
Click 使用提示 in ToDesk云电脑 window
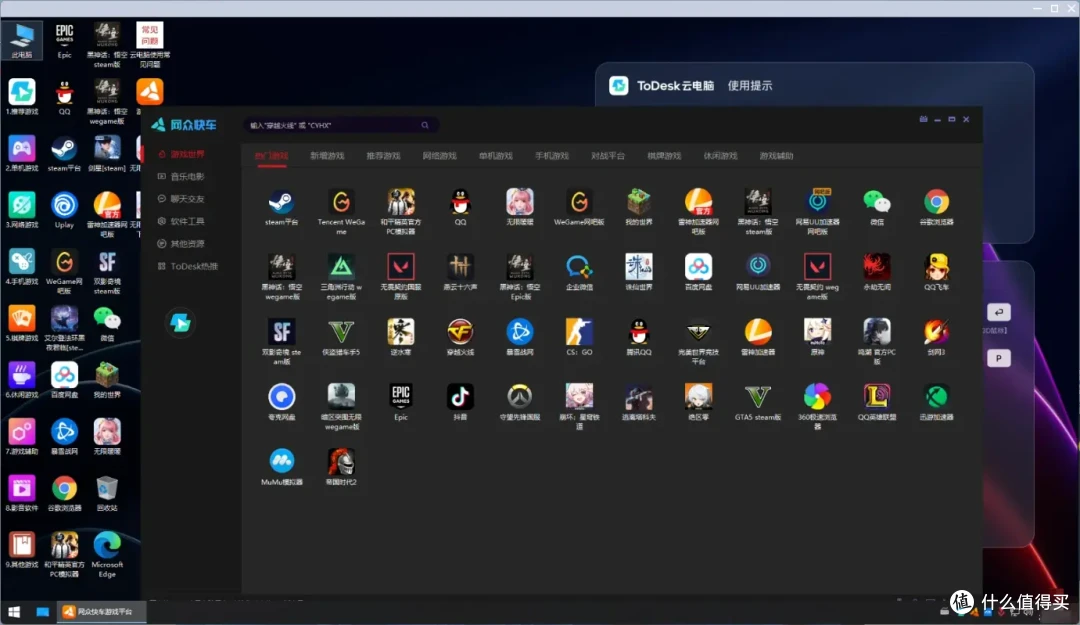click(x=750, y=85)
